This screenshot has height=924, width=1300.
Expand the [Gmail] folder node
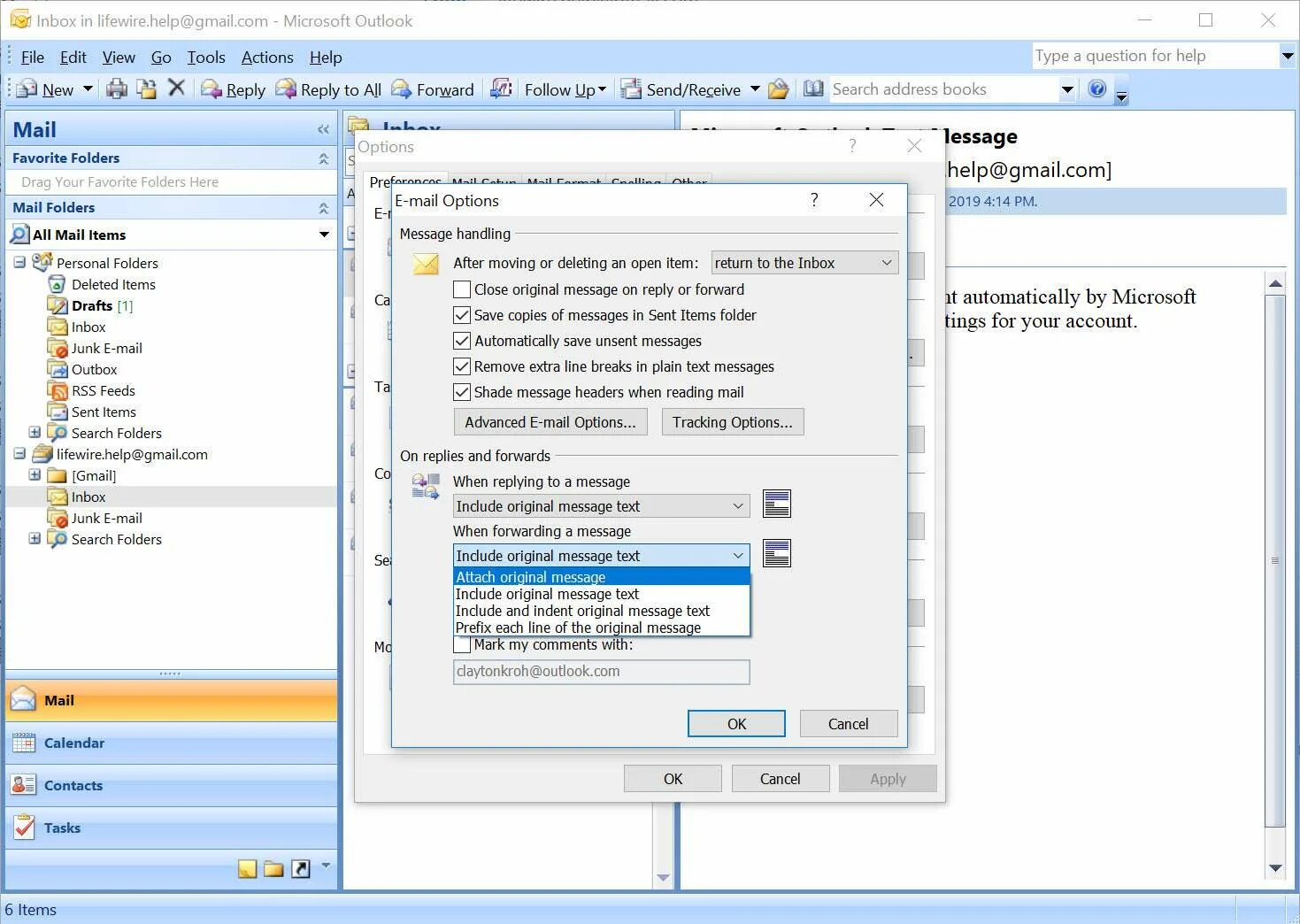[35, 475]
